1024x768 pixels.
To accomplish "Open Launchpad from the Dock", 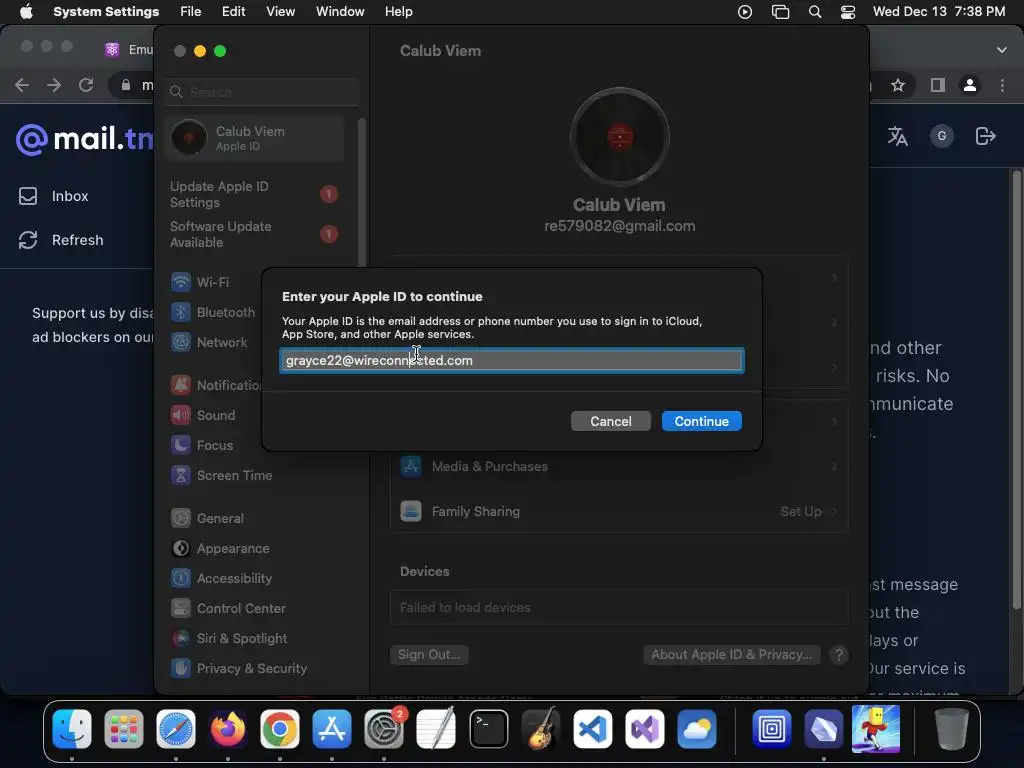I will point(123,728).
